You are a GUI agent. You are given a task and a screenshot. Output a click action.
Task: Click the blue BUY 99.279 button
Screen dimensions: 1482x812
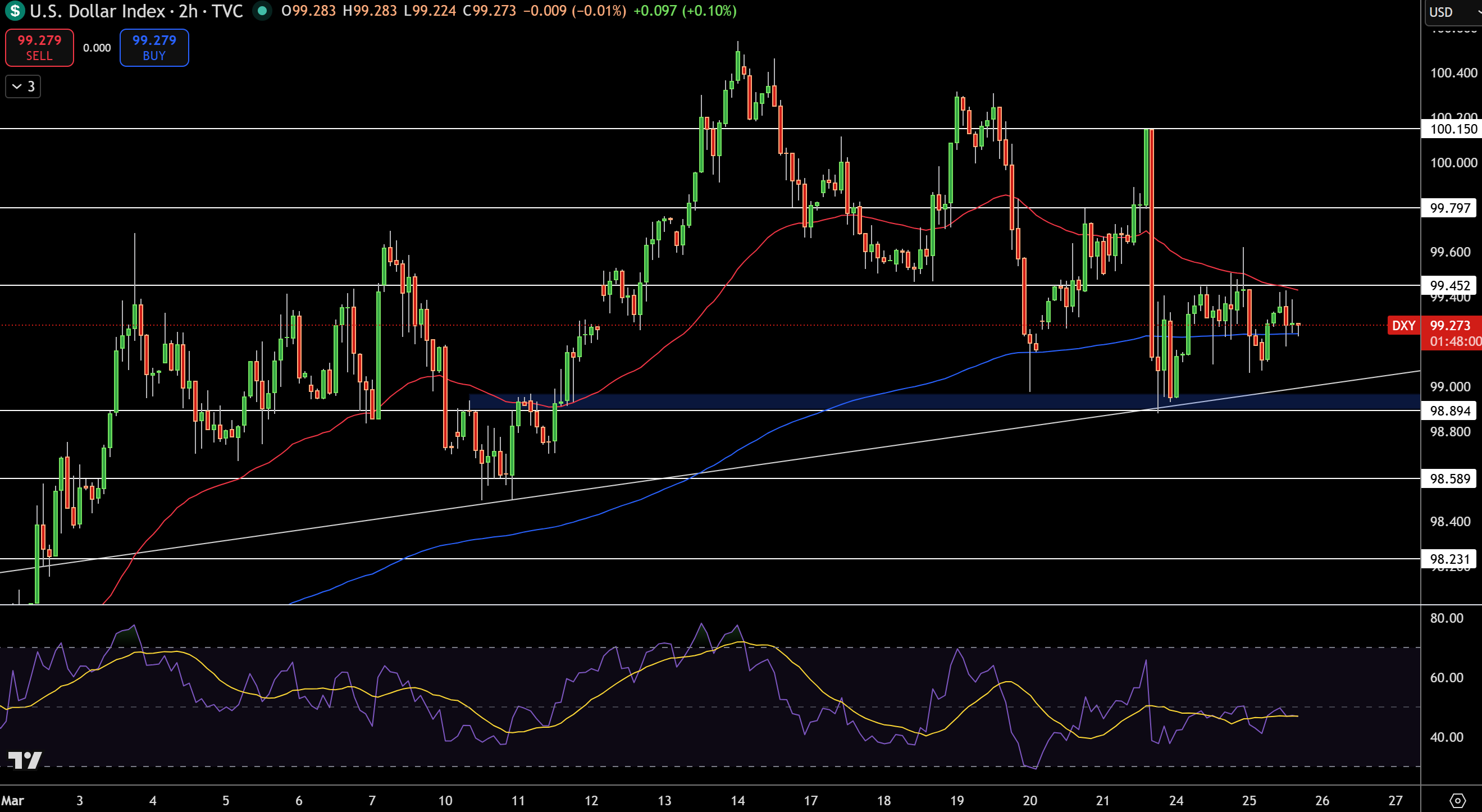point(154,48)
